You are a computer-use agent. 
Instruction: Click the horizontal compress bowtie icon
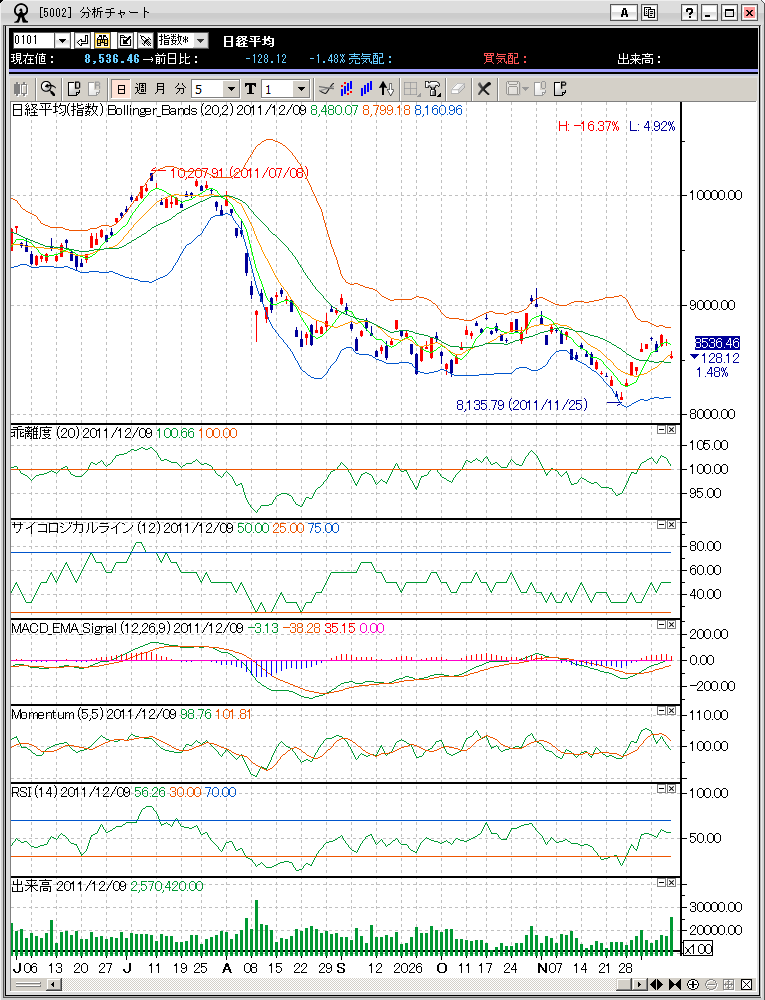point(676,984)
